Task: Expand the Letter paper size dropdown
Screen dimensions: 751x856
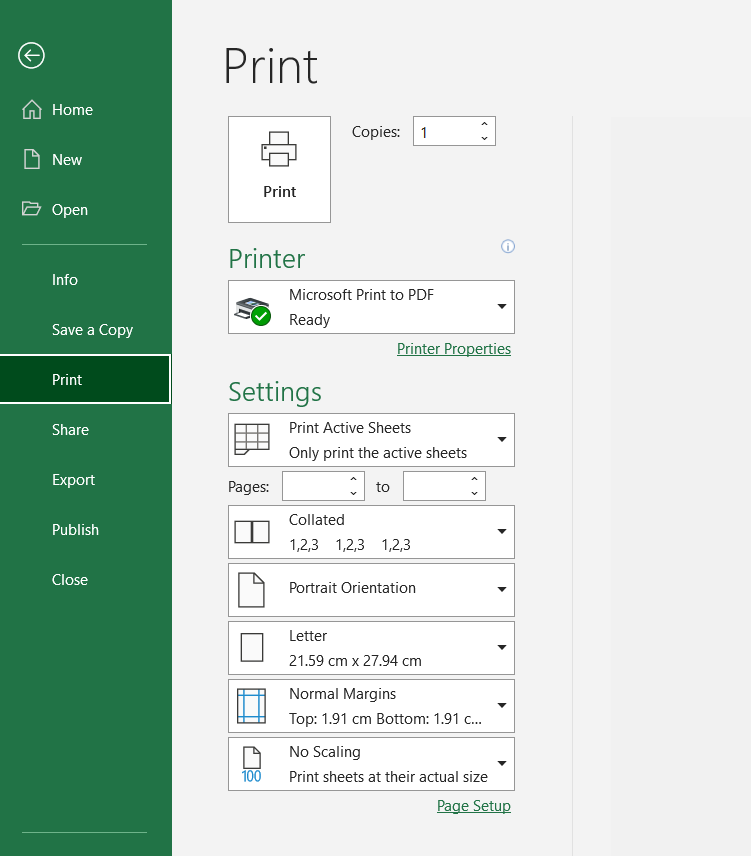Action: click(502, 648)
